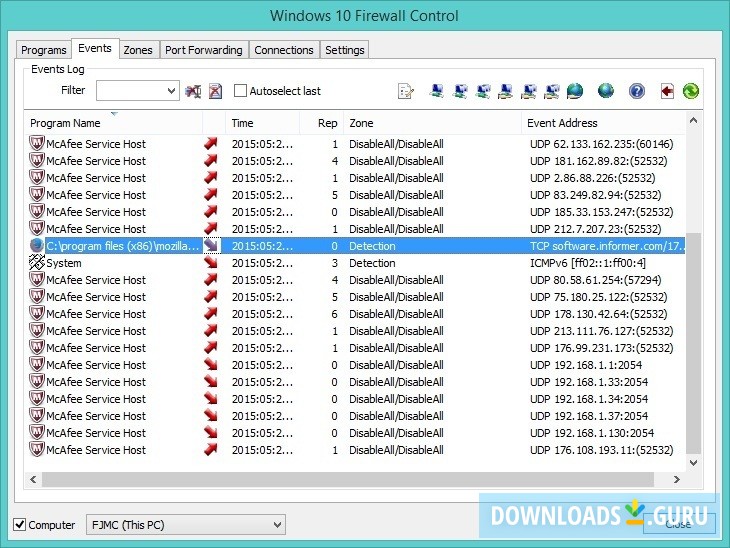Switch to the Programs tab
The height and width of the screenshot is (548, 730).
coord(44,50)
